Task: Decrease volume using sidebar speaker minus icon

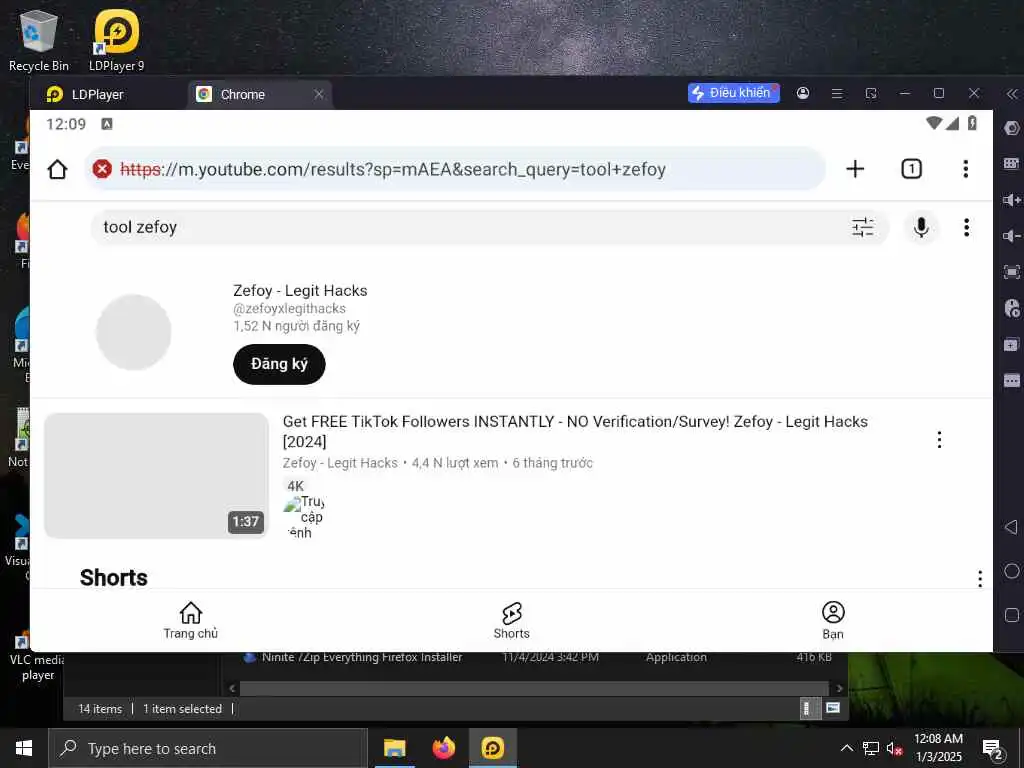Action: point(1012,236)
